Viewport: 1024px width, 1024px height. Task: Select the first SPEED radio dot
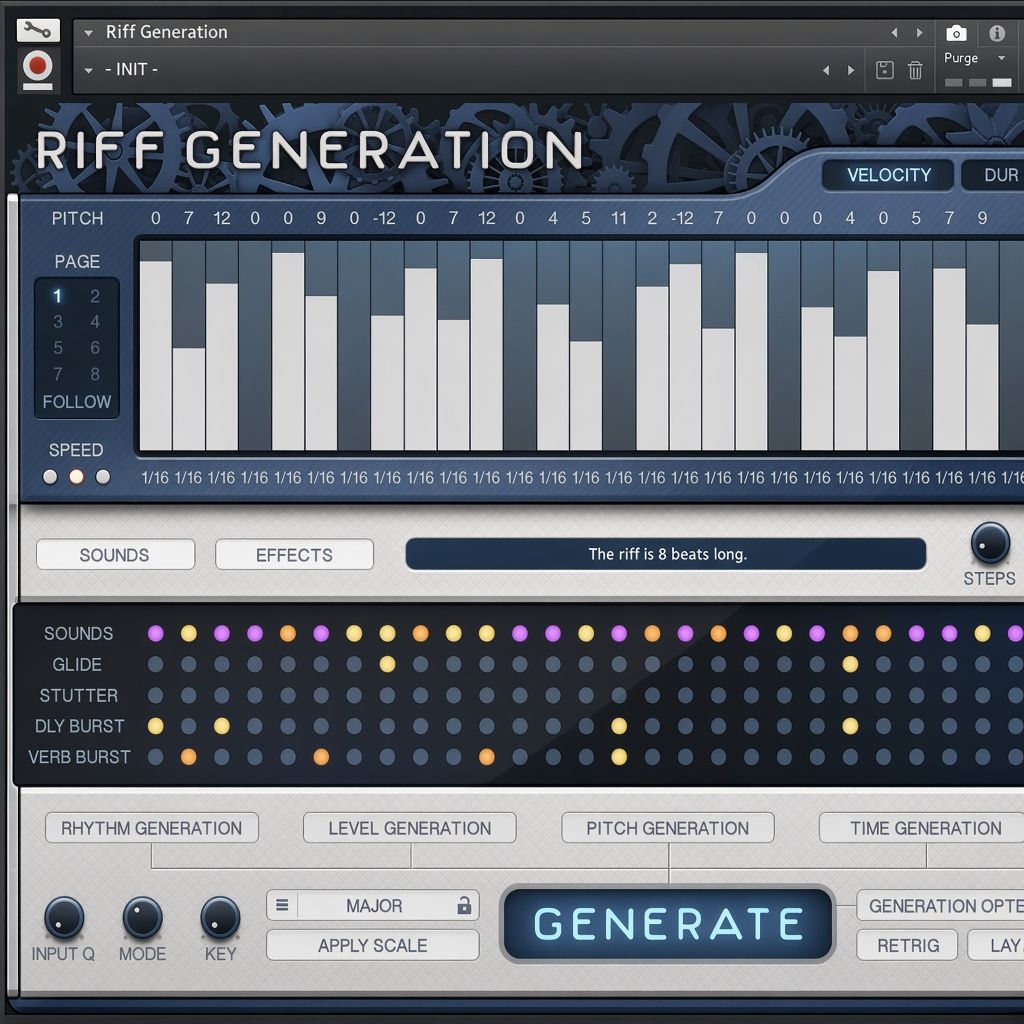(x=50, y=477)
